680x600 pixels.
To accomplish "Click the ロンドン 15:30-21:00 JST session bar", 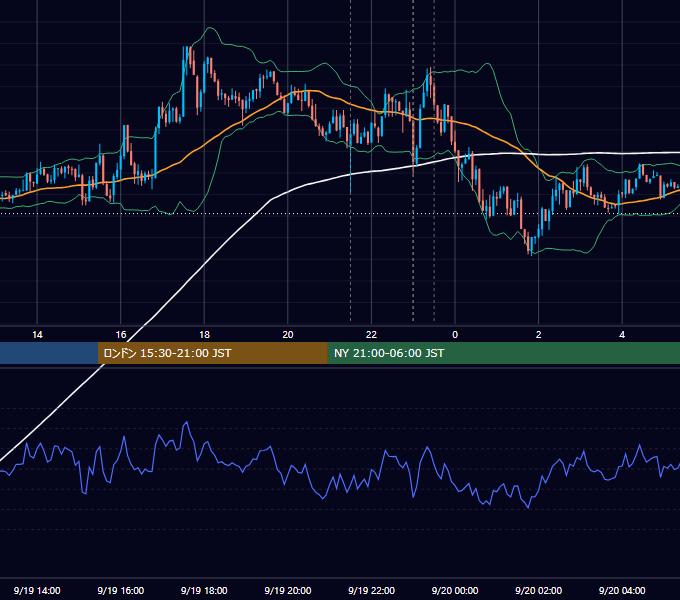I will click(x=212, y=353).
